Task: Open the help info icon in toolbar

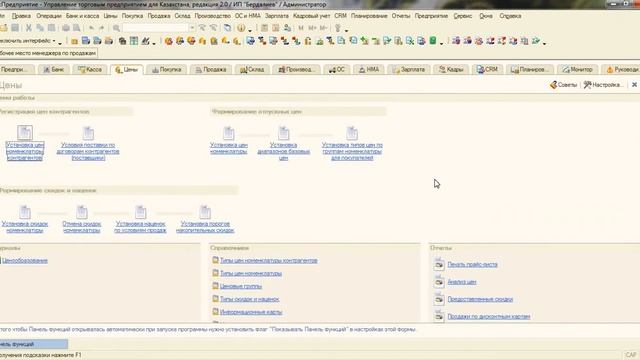Action: [241, 28]
